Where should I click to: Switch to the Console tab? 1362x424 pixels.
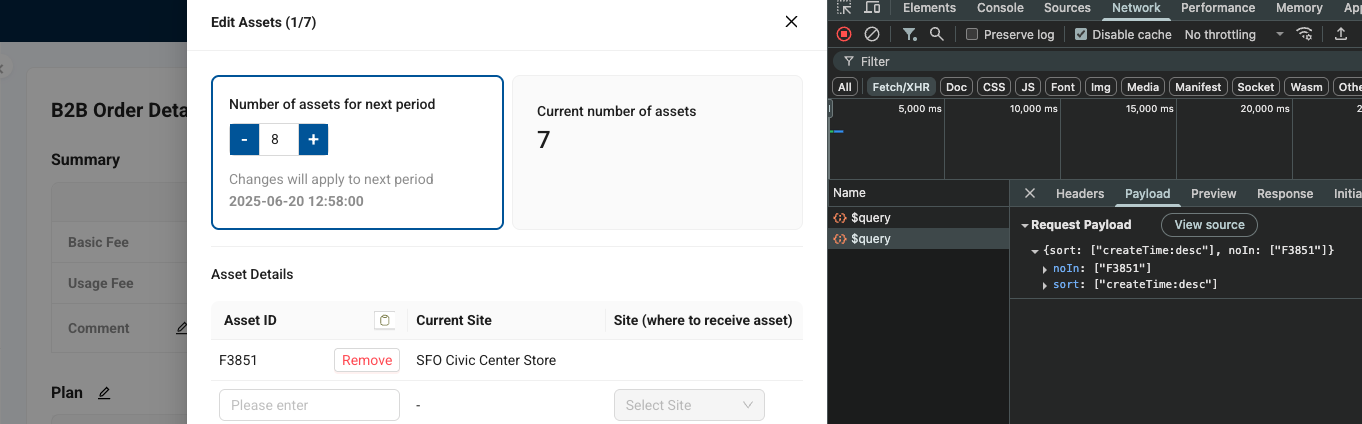[x=1000, y=8]
